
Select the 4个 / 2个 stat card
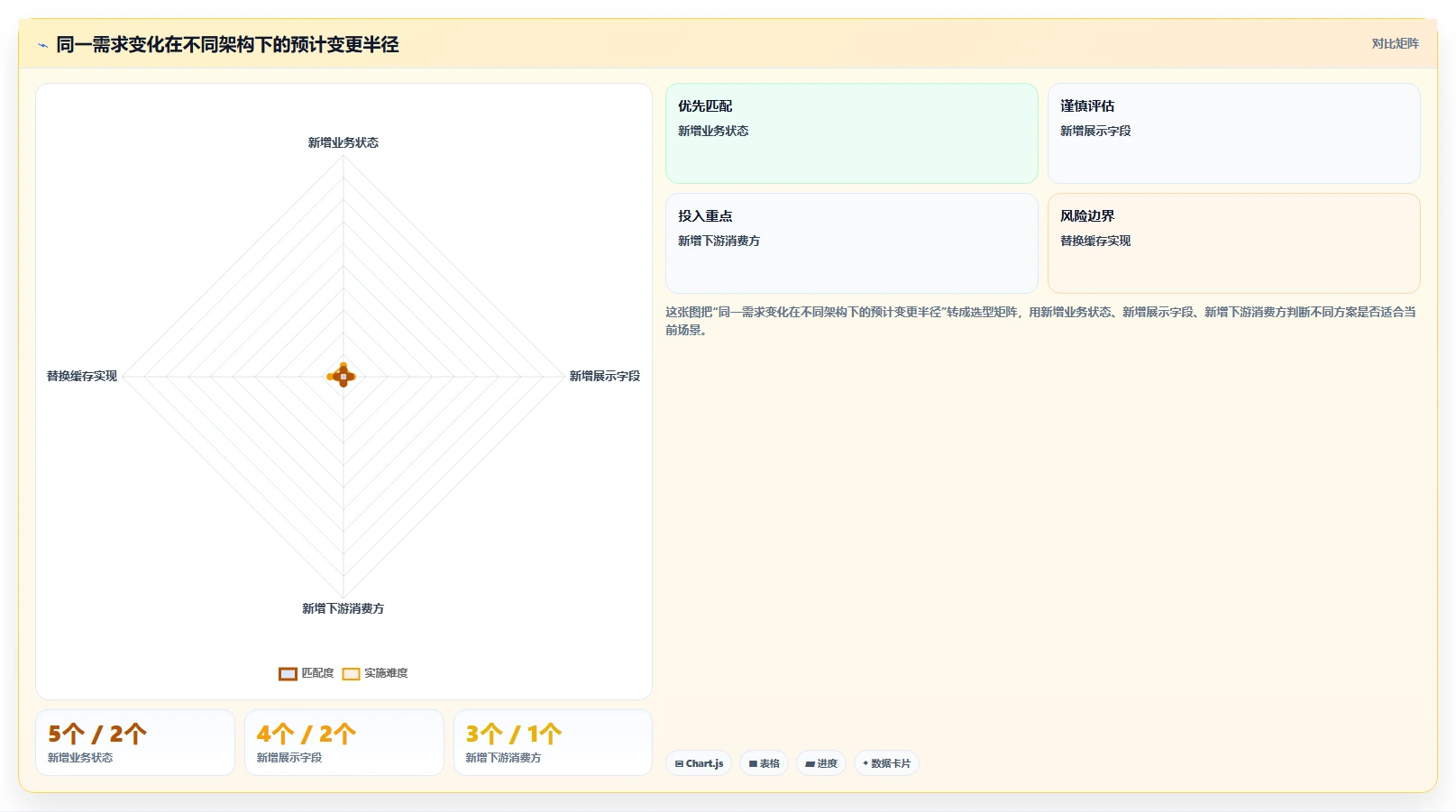click(x=344, y=743)
